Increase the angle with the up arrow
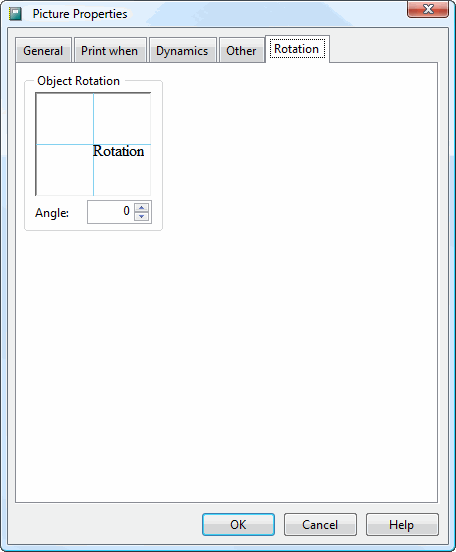 (142, 207)
